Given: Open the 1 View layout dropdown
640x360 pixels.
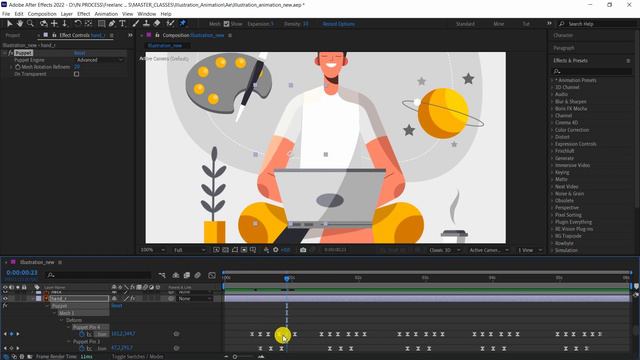Looking at the screenshot, I should point(530,250).
